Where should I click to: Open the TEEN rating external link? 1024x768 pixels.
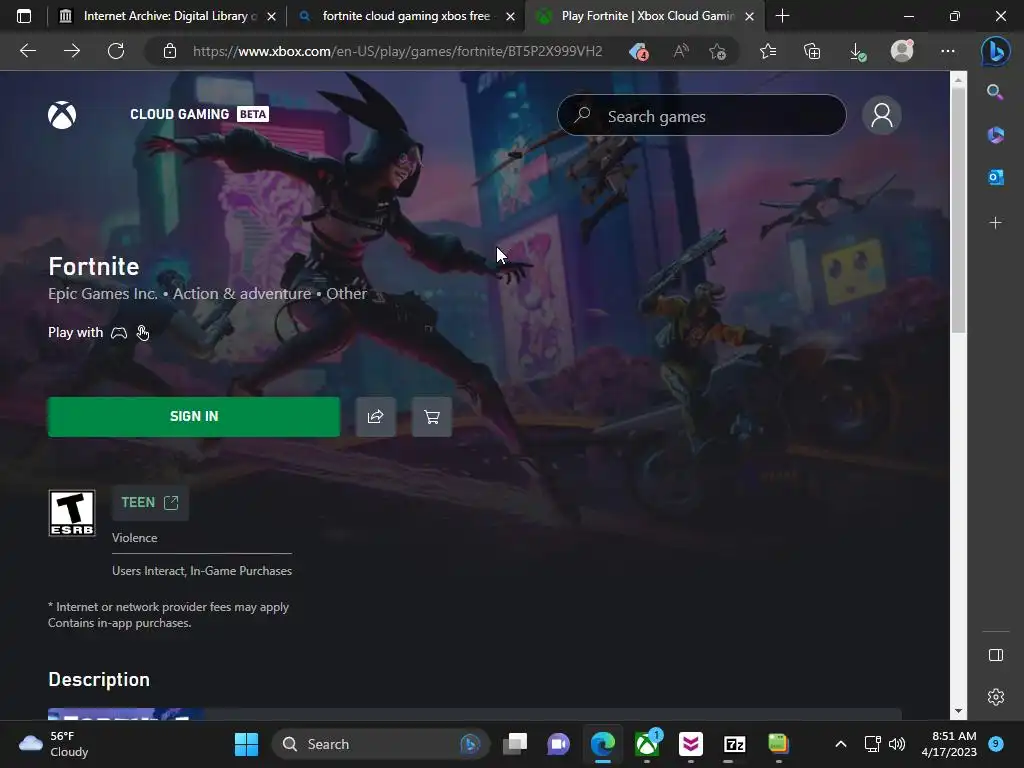[x=150, y=502]
